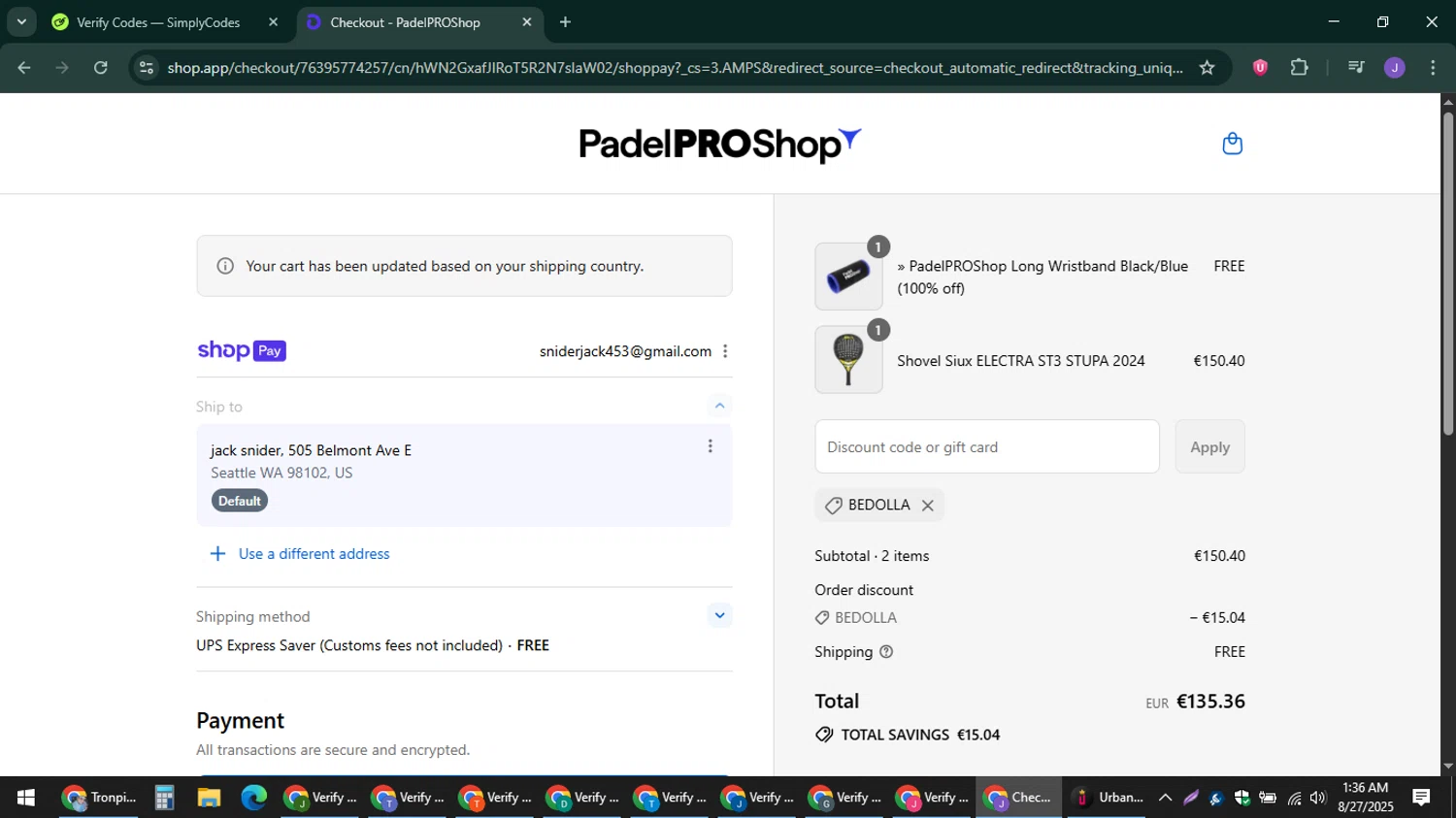Open the Tronpi Chrome taskbar window
Image resolution: width=1456 pixels, height=818 pixels.
[99, 798]
